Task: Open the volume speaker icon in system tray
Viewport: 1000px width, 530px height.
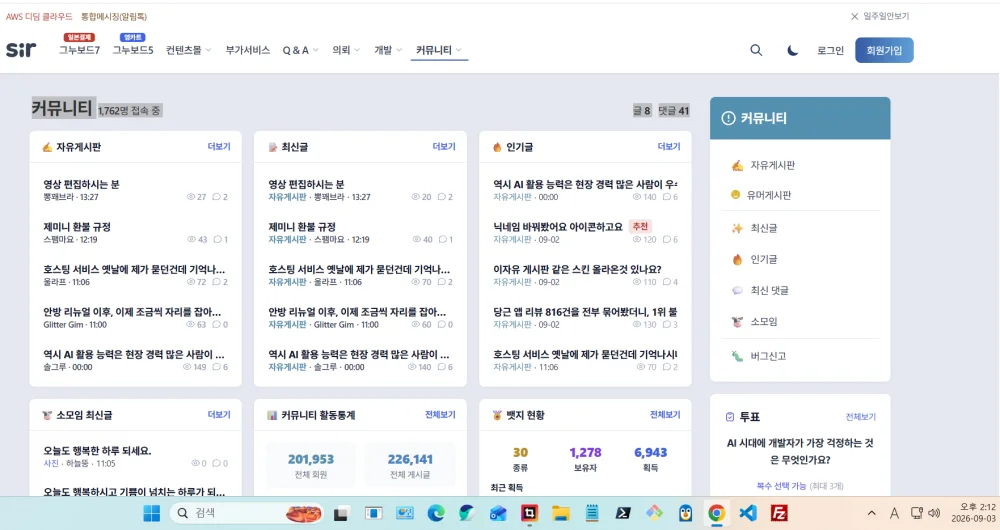Action: [934, 513]
